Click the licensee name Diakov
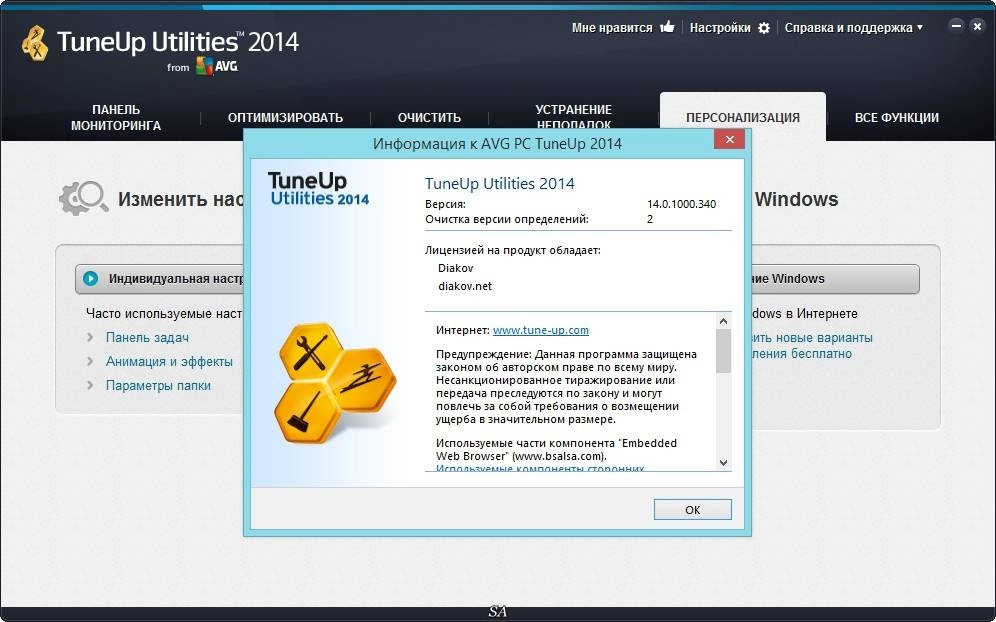 click(x=455, y=268)
